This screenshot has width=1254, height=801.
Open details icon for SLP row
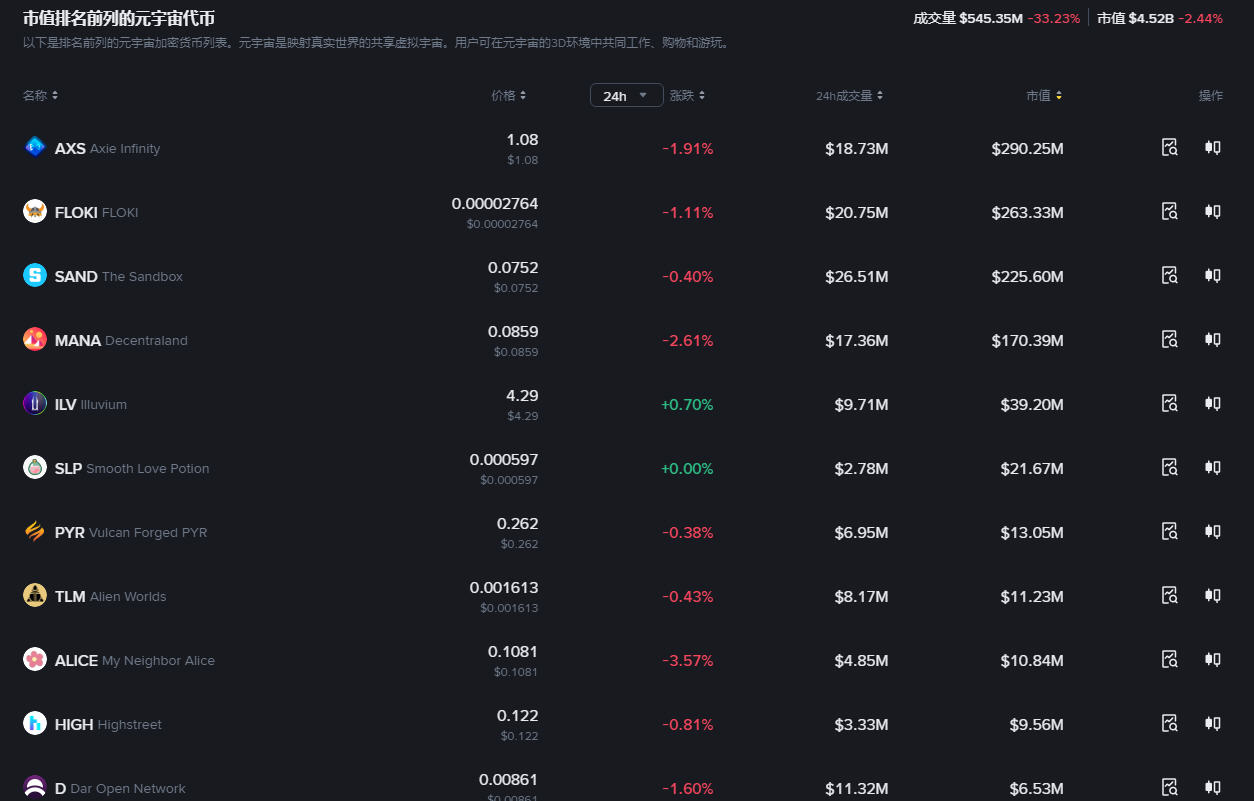point(1170,467)
